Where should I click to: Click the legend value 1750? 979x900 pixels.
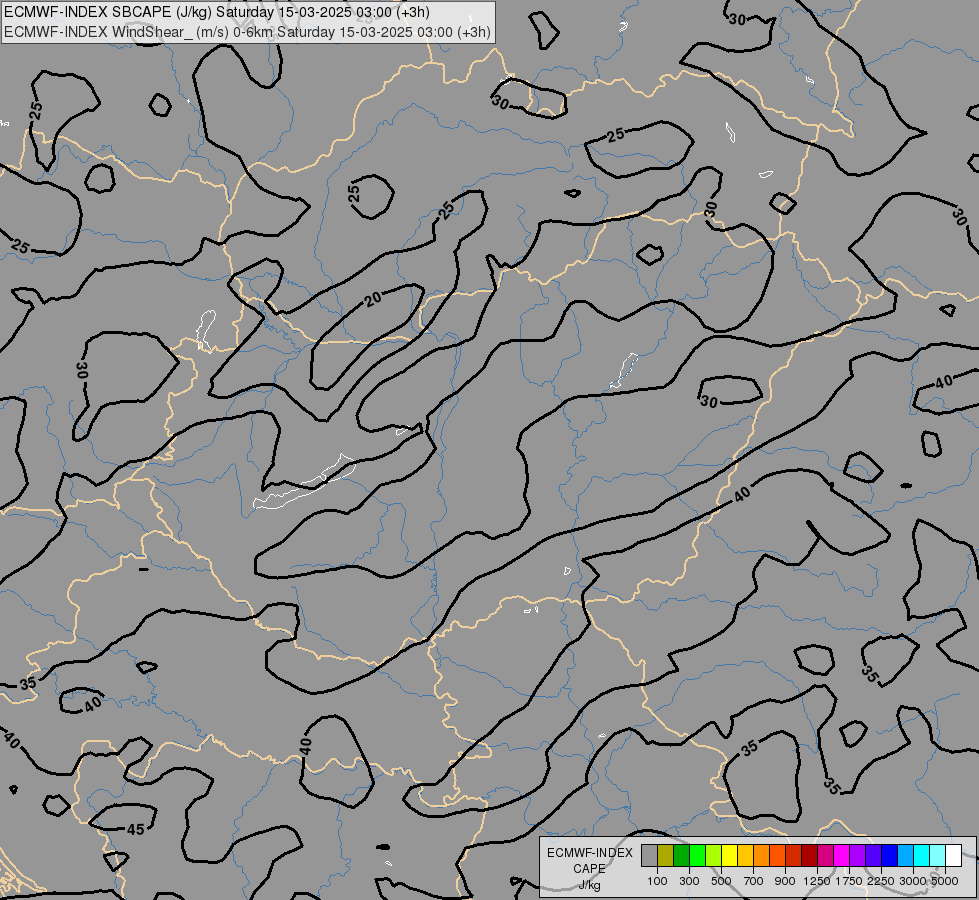[x=849, y=881]
